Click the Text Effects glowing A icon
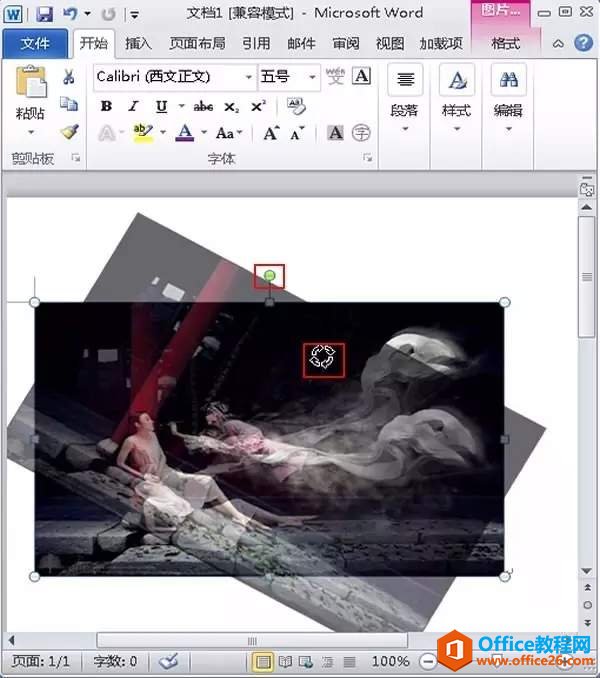Screen dimensions: 600x678 pyautogui.click(x=106, y=133)
